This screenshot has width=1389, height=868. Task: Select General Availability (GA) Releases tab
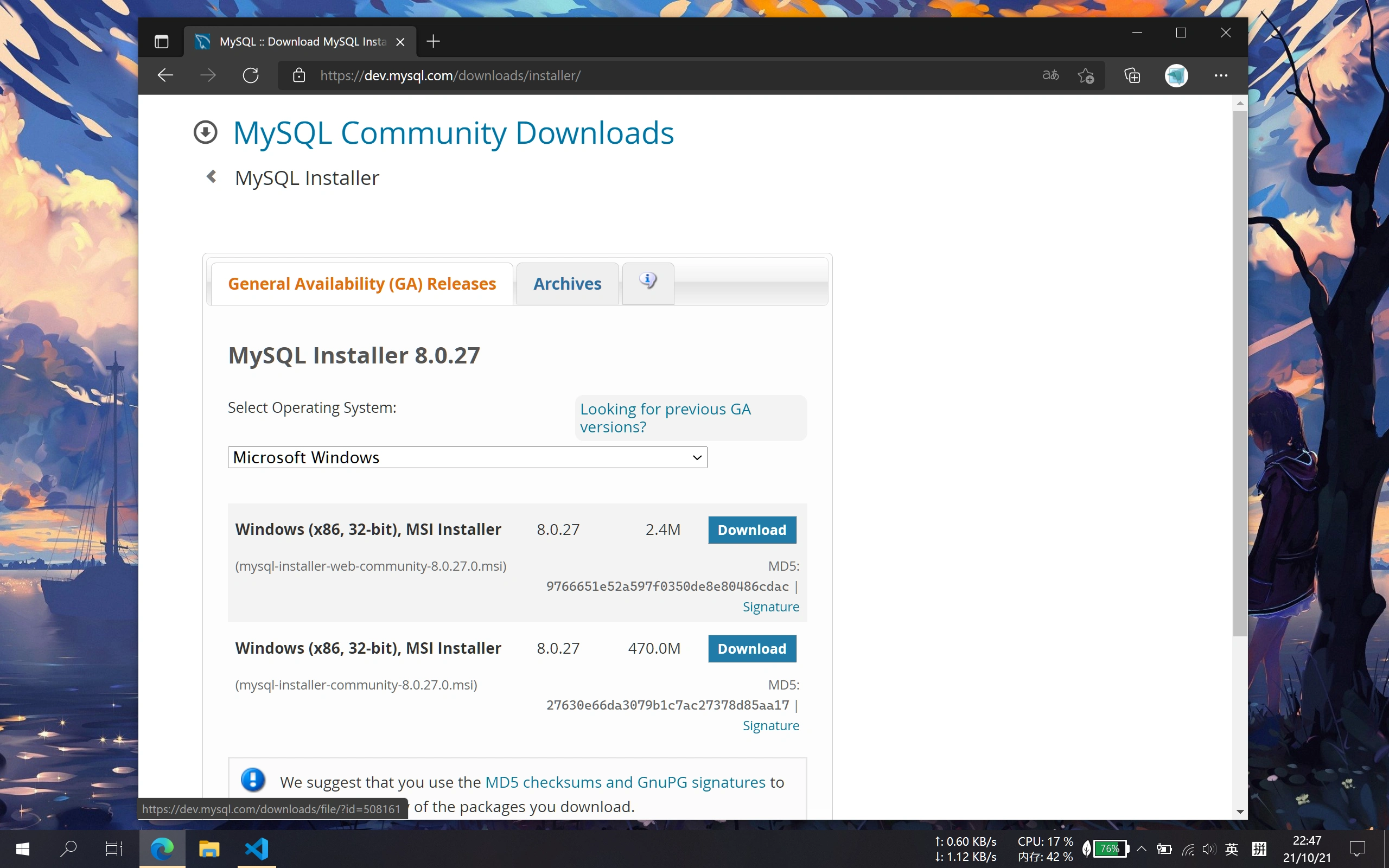point(362,284)
